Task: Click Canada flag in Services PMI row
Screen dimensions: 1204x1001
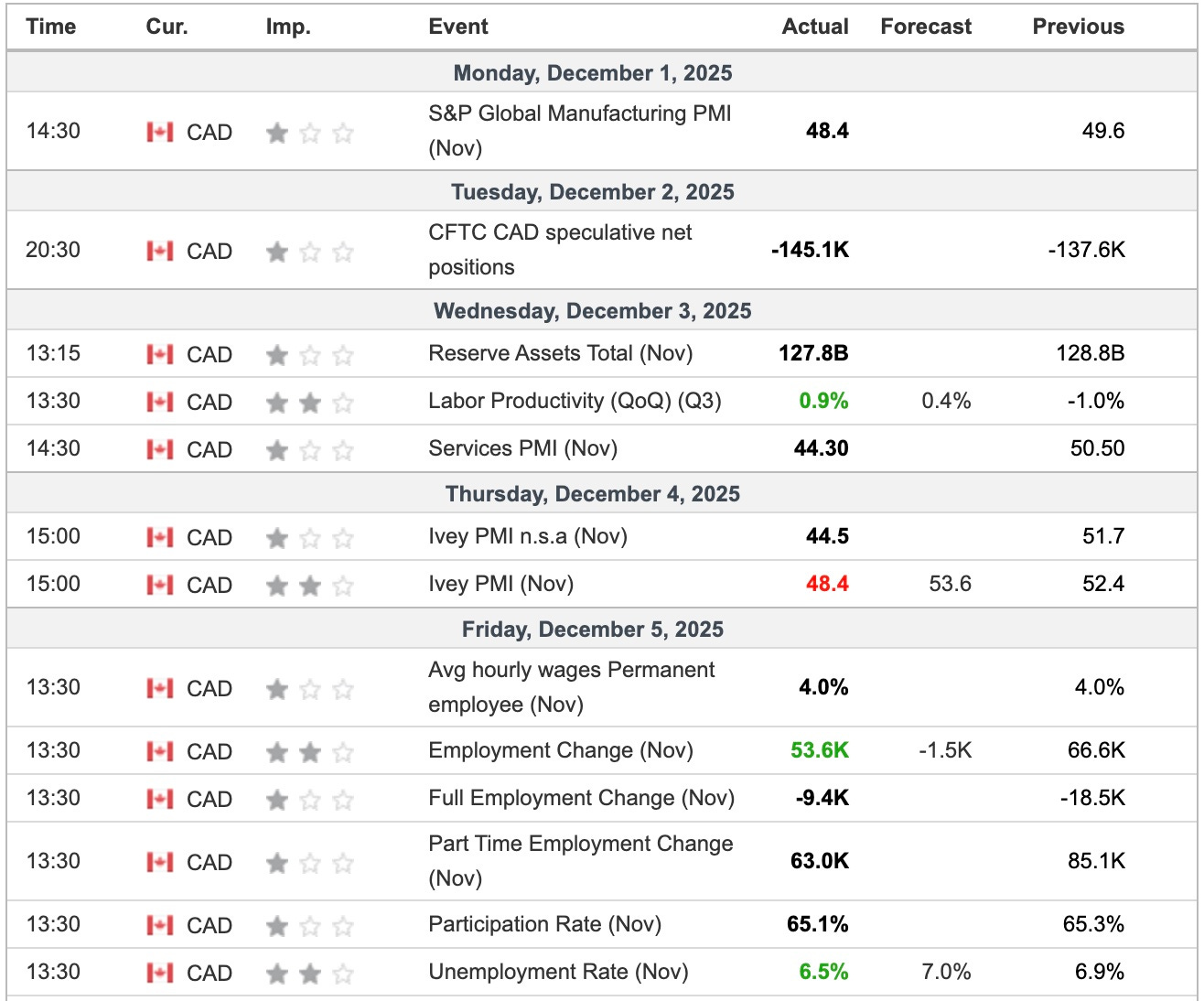Action: tap(160, 450)
